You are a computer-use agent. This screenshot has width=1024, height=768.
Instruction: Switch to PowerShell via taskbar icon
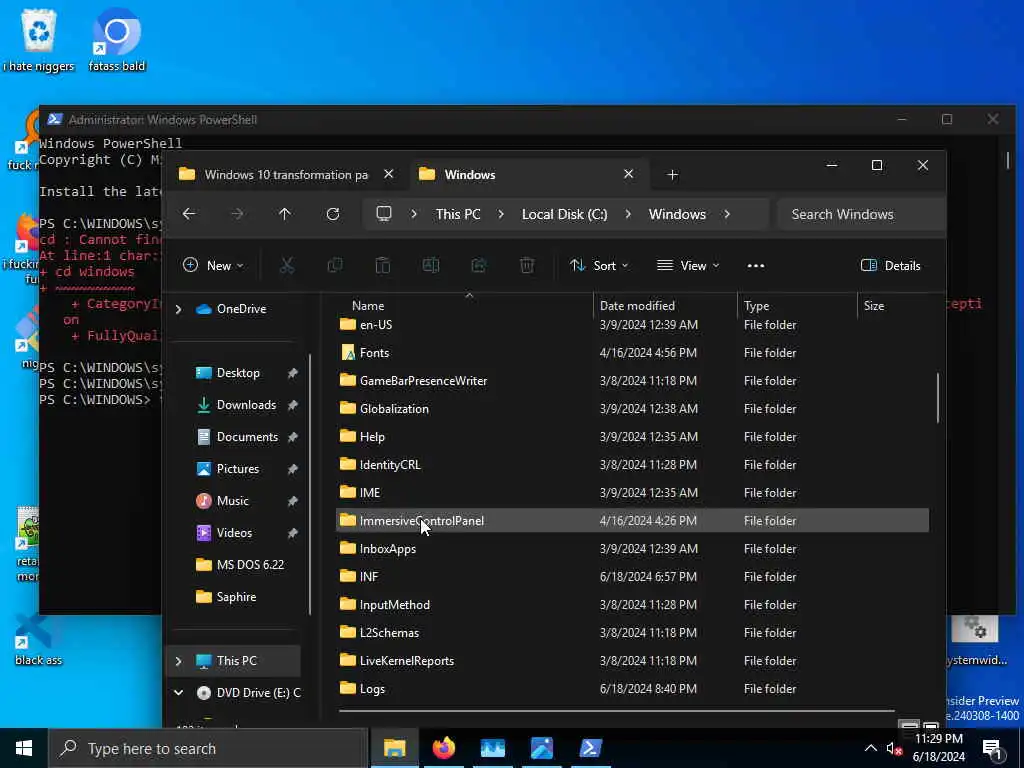[x=590, y=748]
